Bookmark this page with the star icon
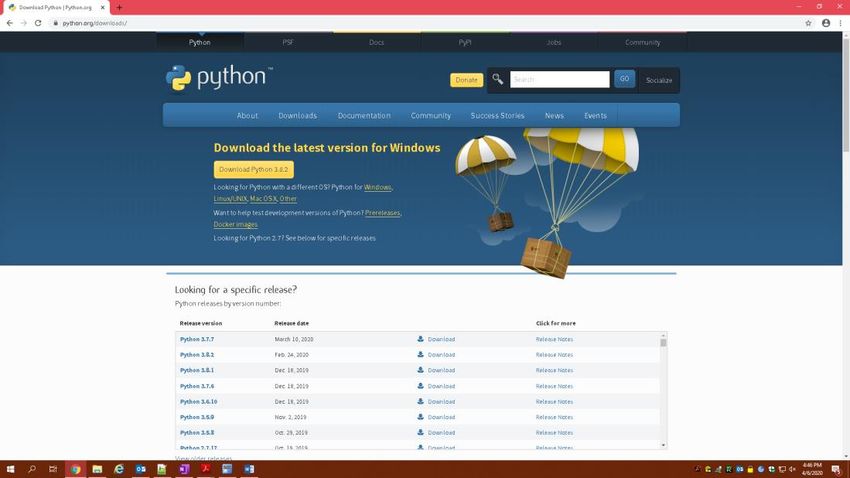850x478 pixels. (x=808, y=23)
